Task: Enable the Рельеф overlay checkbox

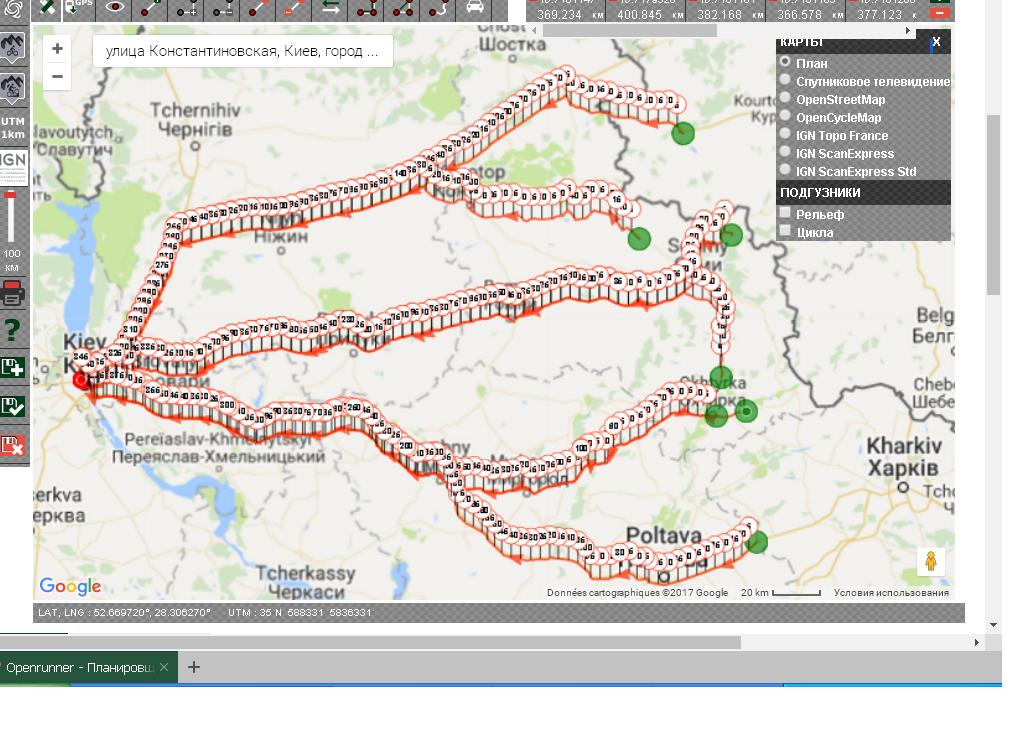Action: [786, 213]
